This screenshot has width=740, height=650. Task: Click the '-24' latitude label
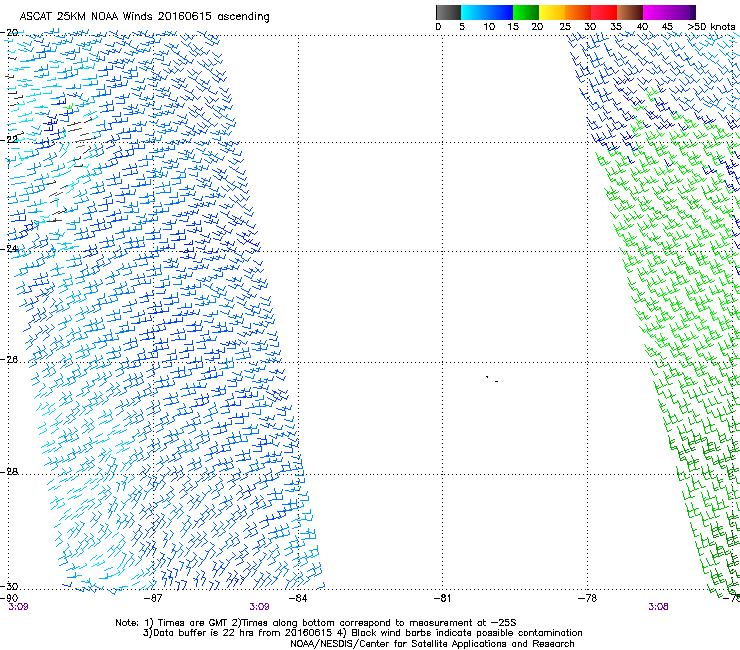click(x=9, y=249)
